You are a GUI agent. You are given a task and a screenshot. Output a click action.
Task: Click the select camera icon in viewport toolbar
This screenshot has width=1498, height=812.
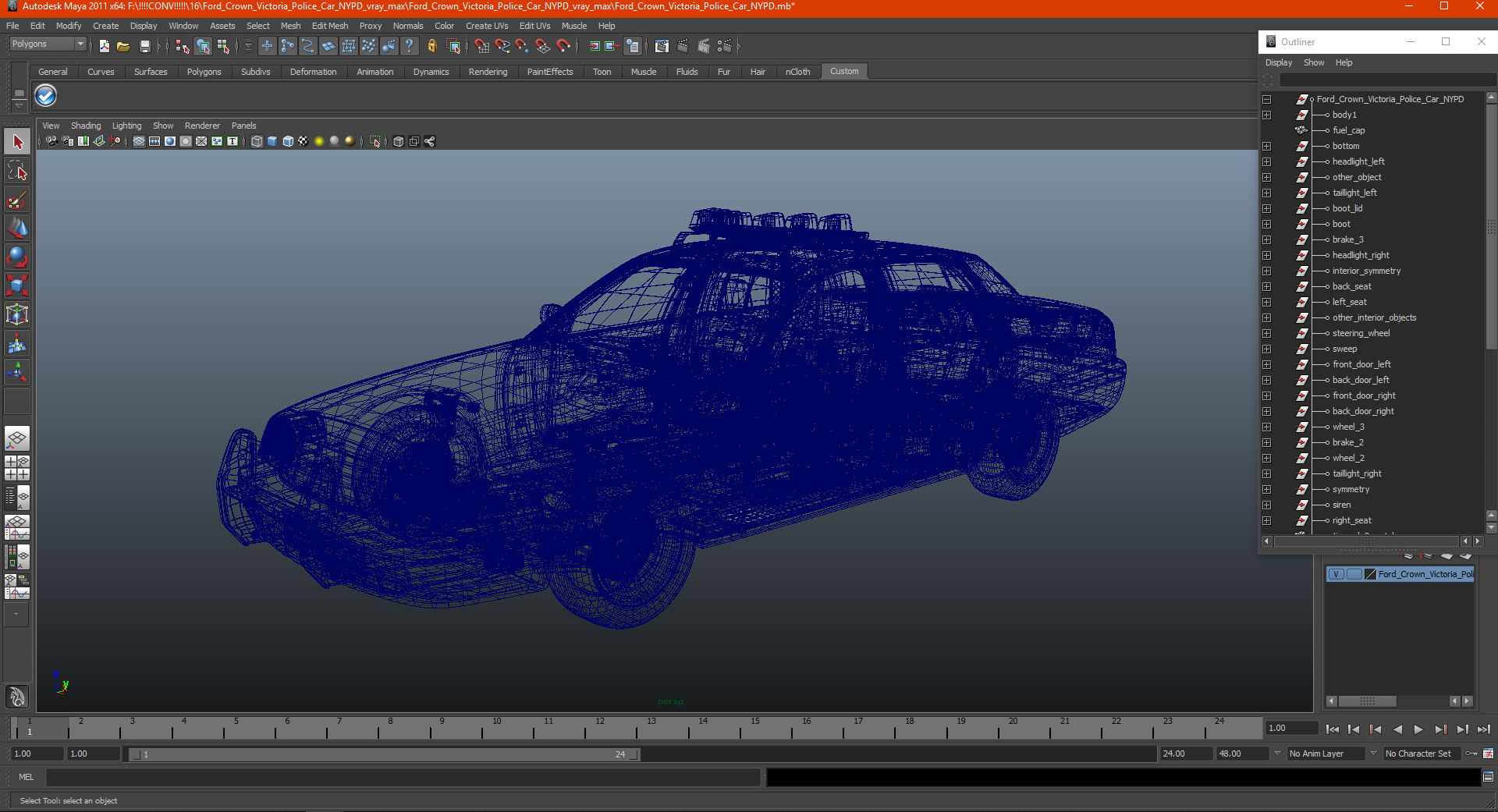coord(51,141)
